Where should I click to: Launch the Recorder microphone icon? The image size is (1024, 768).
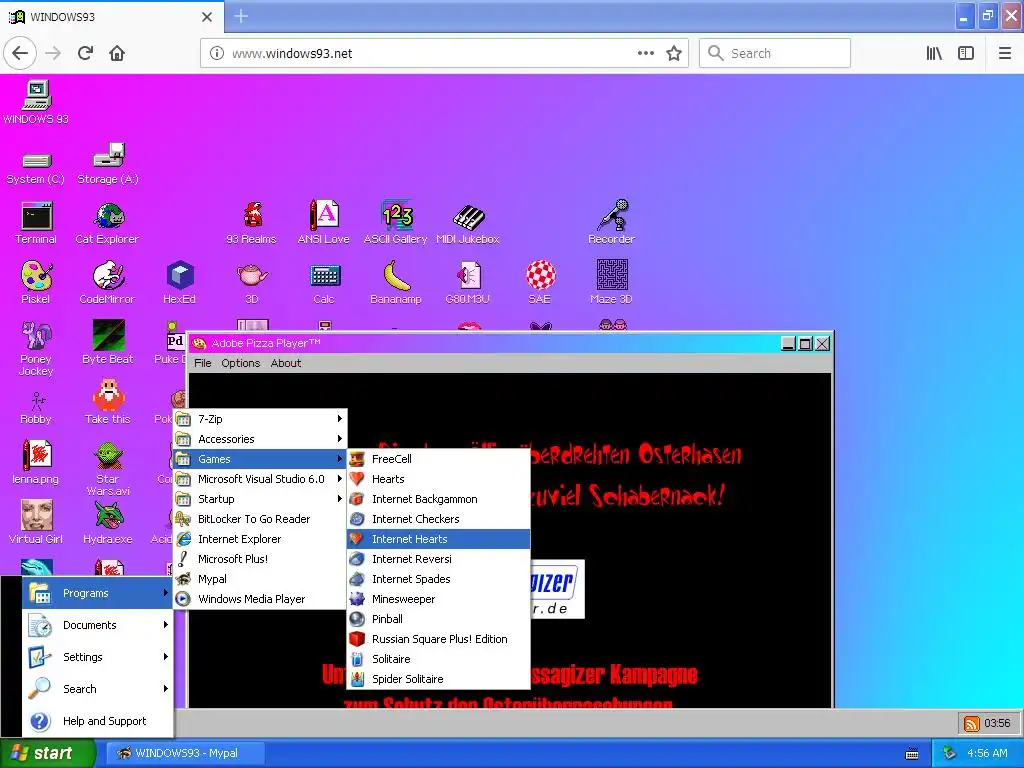611,222
